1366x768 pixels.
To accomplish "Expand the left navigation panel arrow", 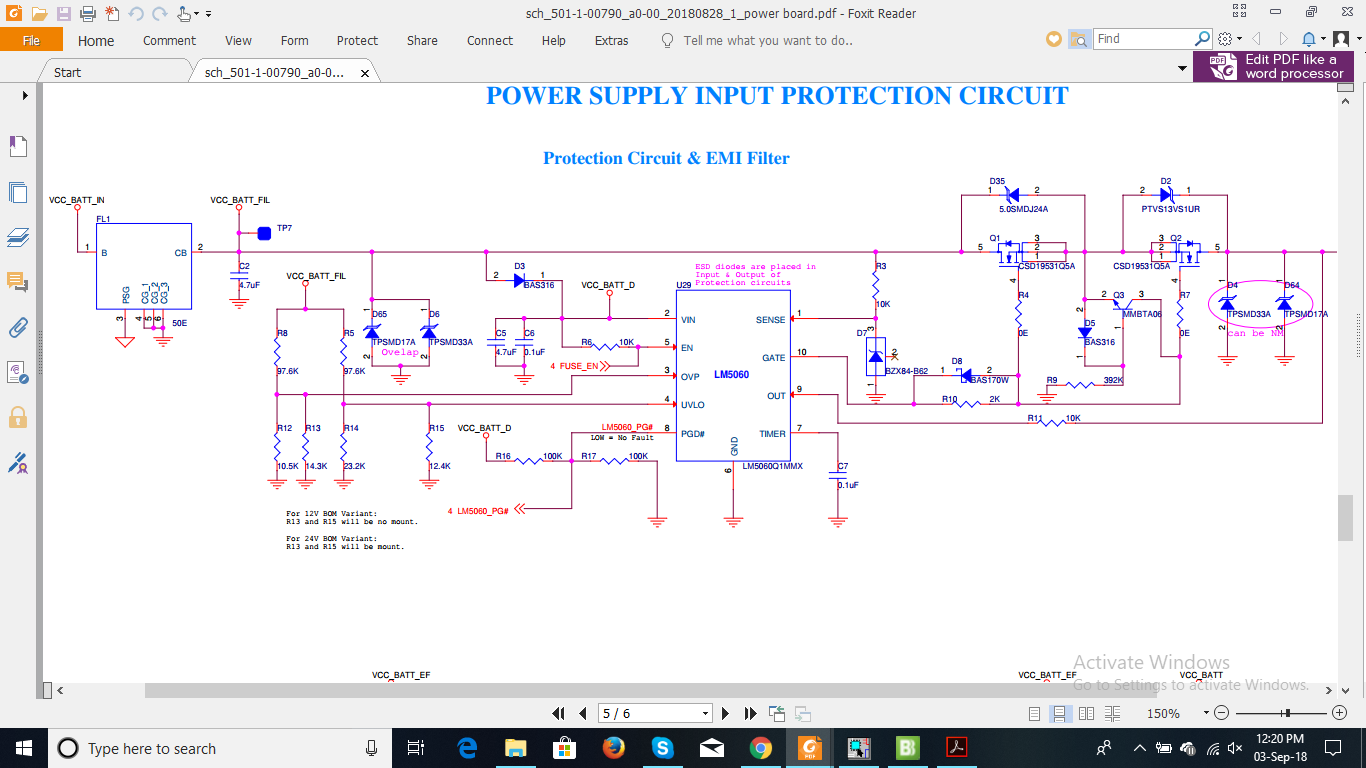I will click(25, 95).
